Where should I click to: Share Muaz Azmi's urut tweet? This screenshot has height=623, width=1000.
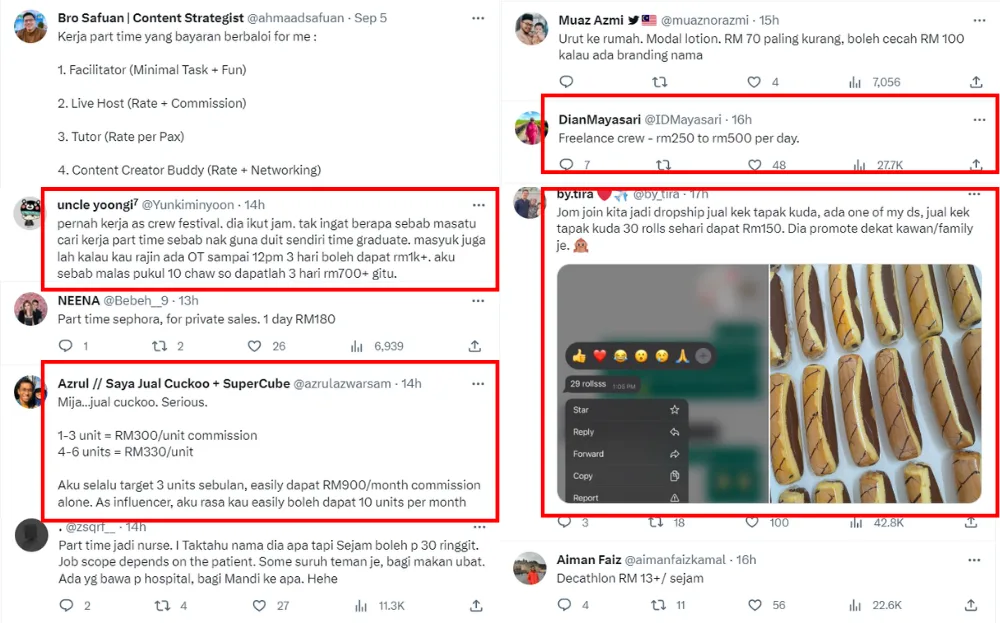pyautogui.click(x=975, y=82)
